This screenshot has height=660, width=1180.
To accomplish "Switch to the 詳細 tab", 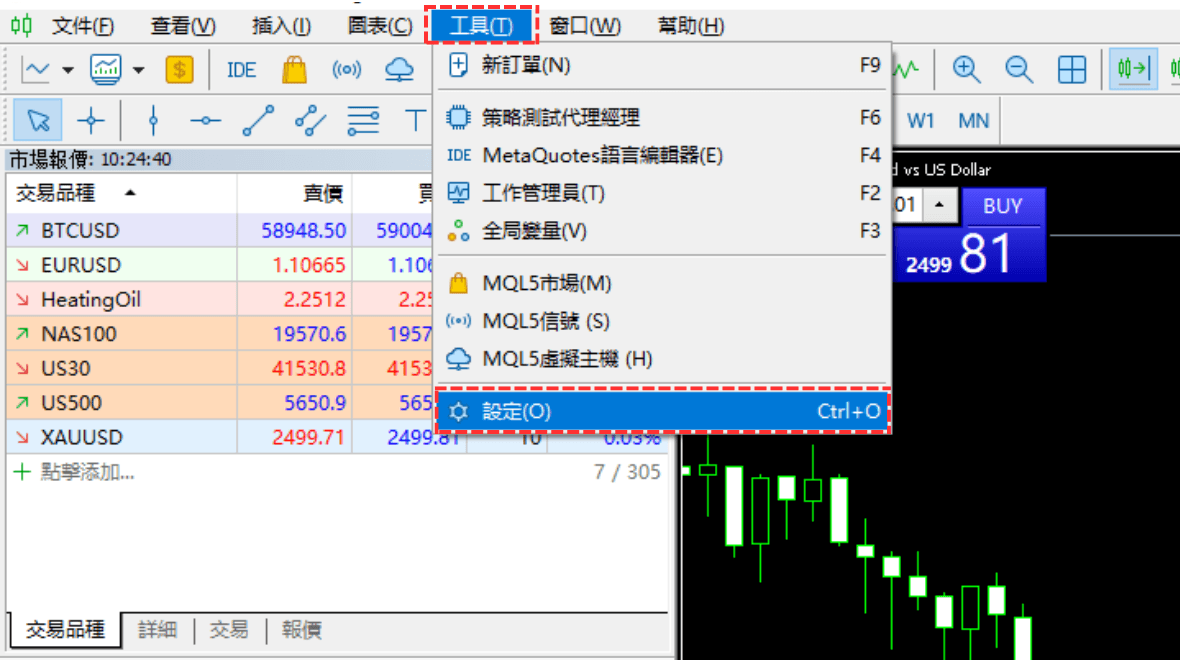I will 157,630.
